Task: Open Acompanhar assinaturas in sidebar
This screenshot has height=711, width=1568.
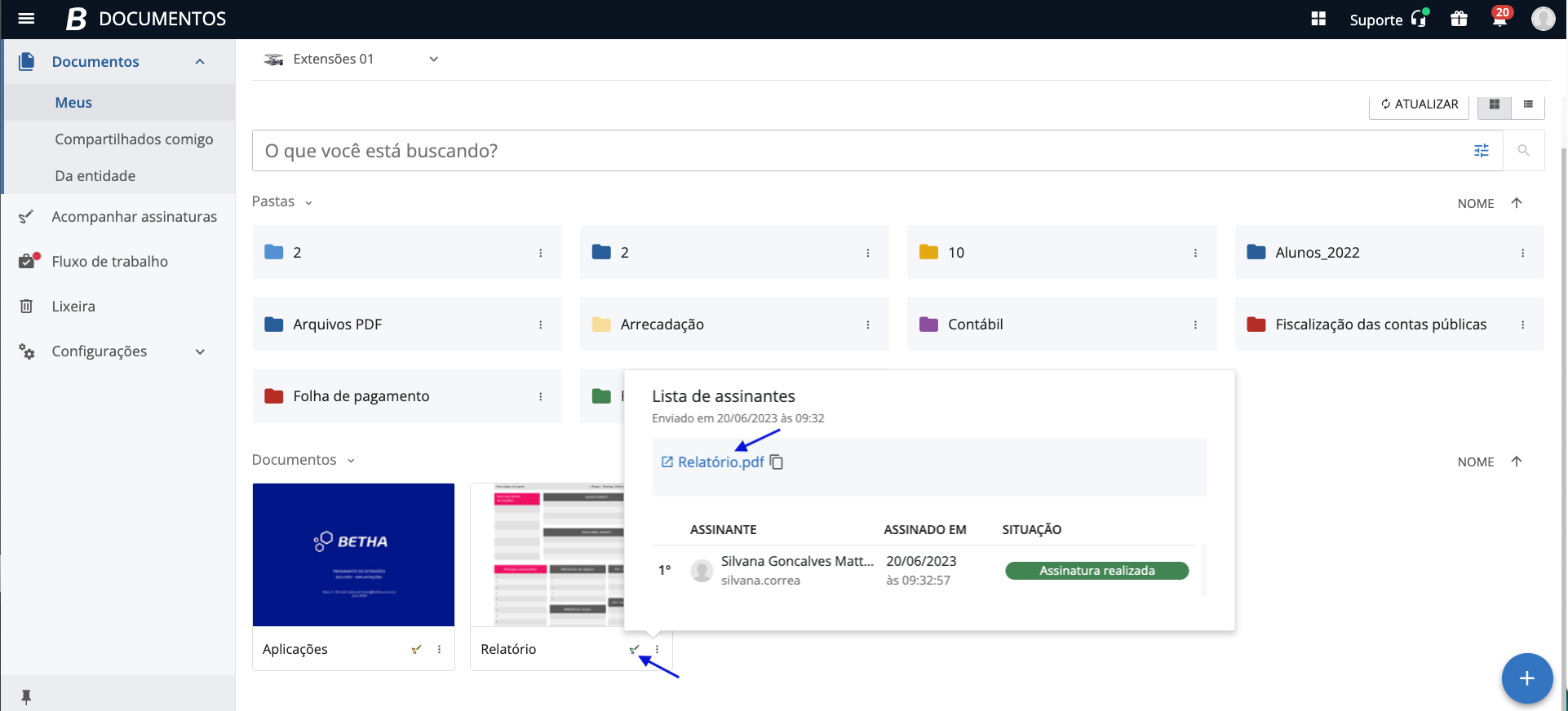Action: (134, 217)
